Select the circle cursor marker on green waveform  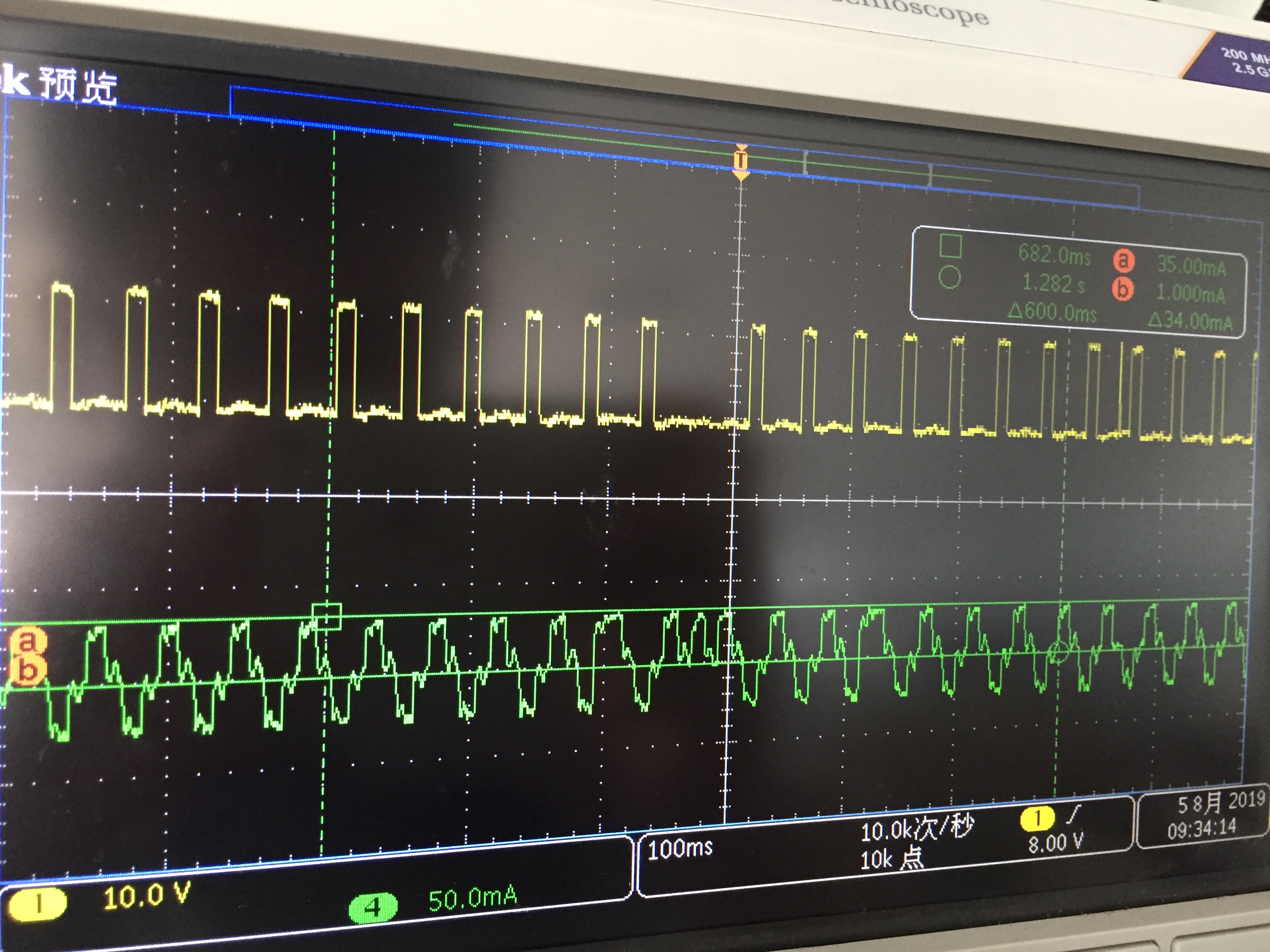click(1059, 653)
